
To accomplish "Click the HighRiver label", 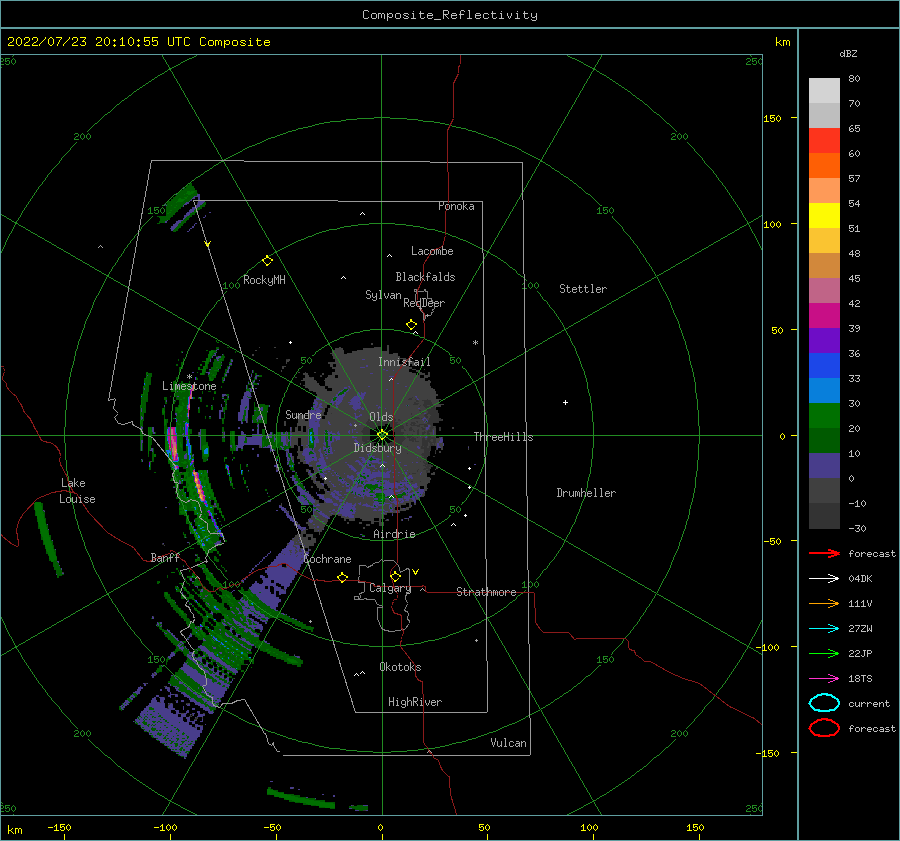I will (x=415, y=702).
